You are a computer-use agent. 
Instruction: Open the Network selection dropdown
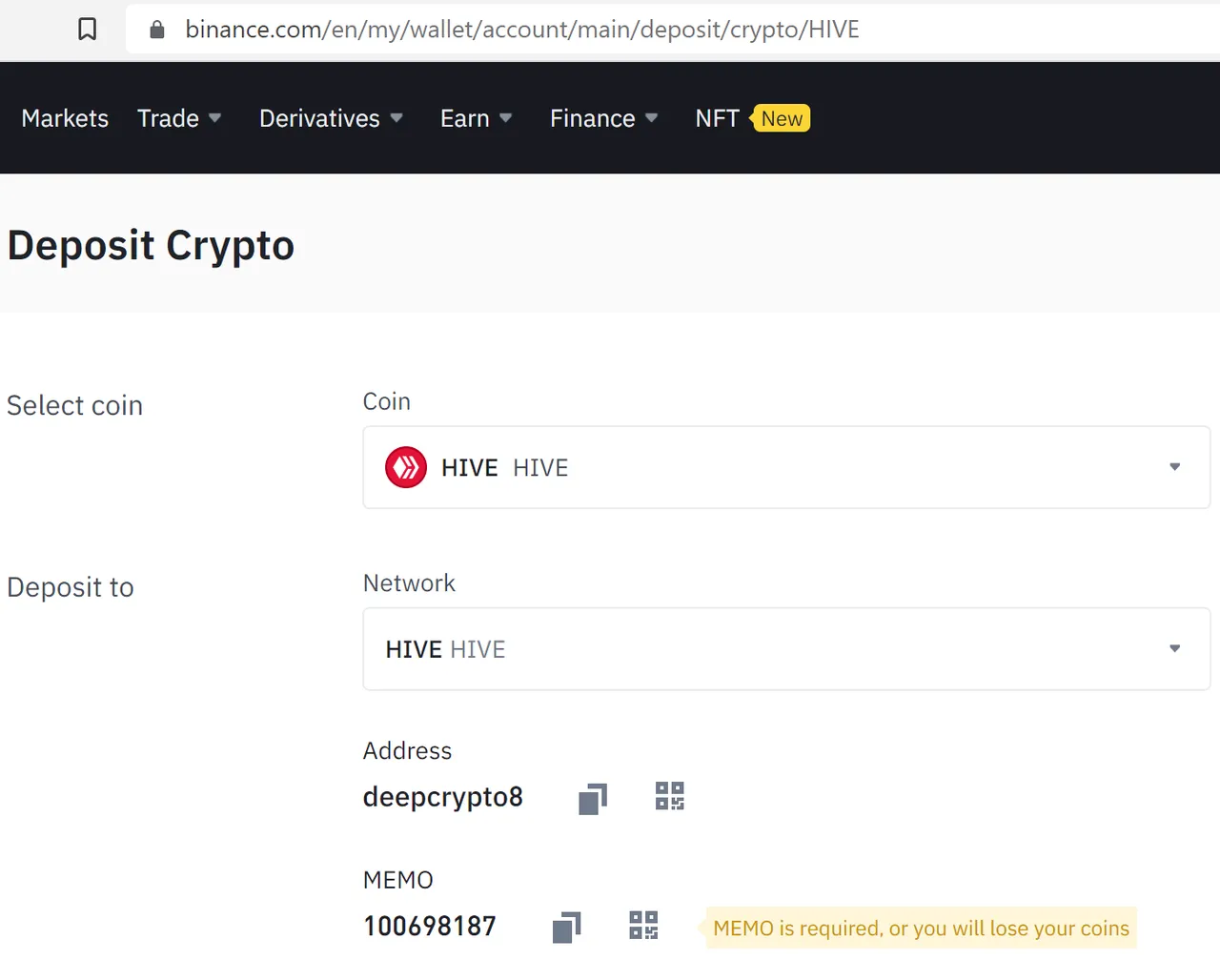786,649
